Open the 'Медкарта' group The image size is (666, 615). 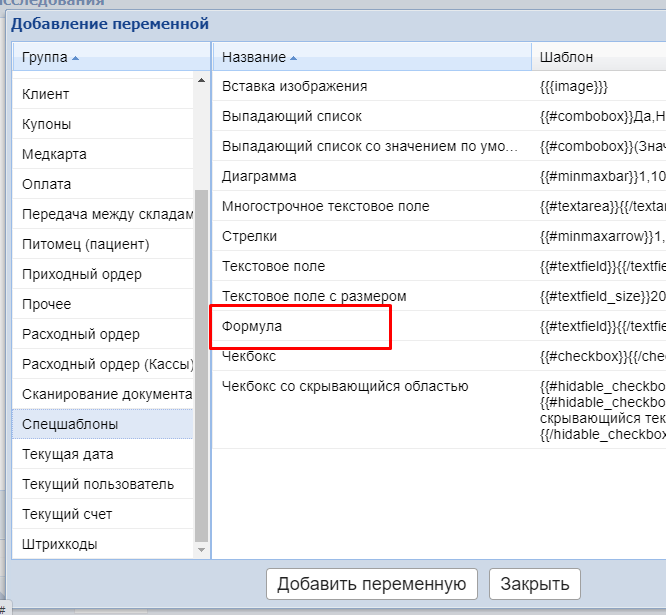click(54, 154)
